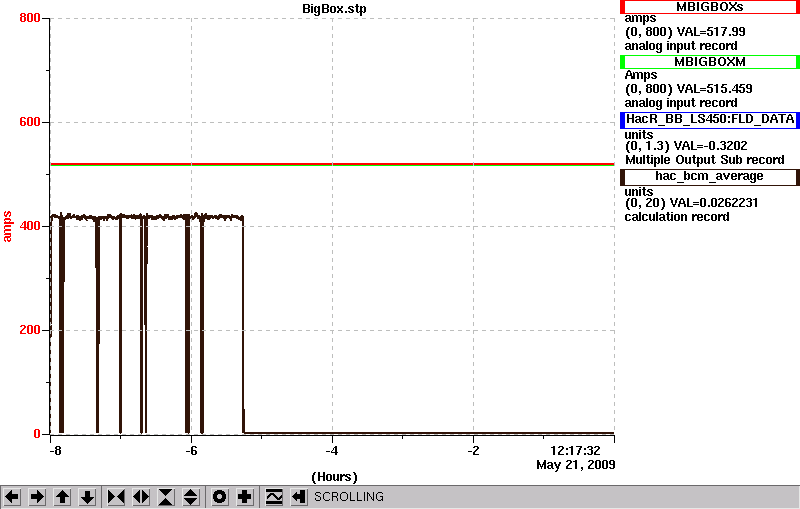Click the VAL=515.459 reading for MBIGBOXM
This screenshot has width=800, height=509.
point(714,89)
